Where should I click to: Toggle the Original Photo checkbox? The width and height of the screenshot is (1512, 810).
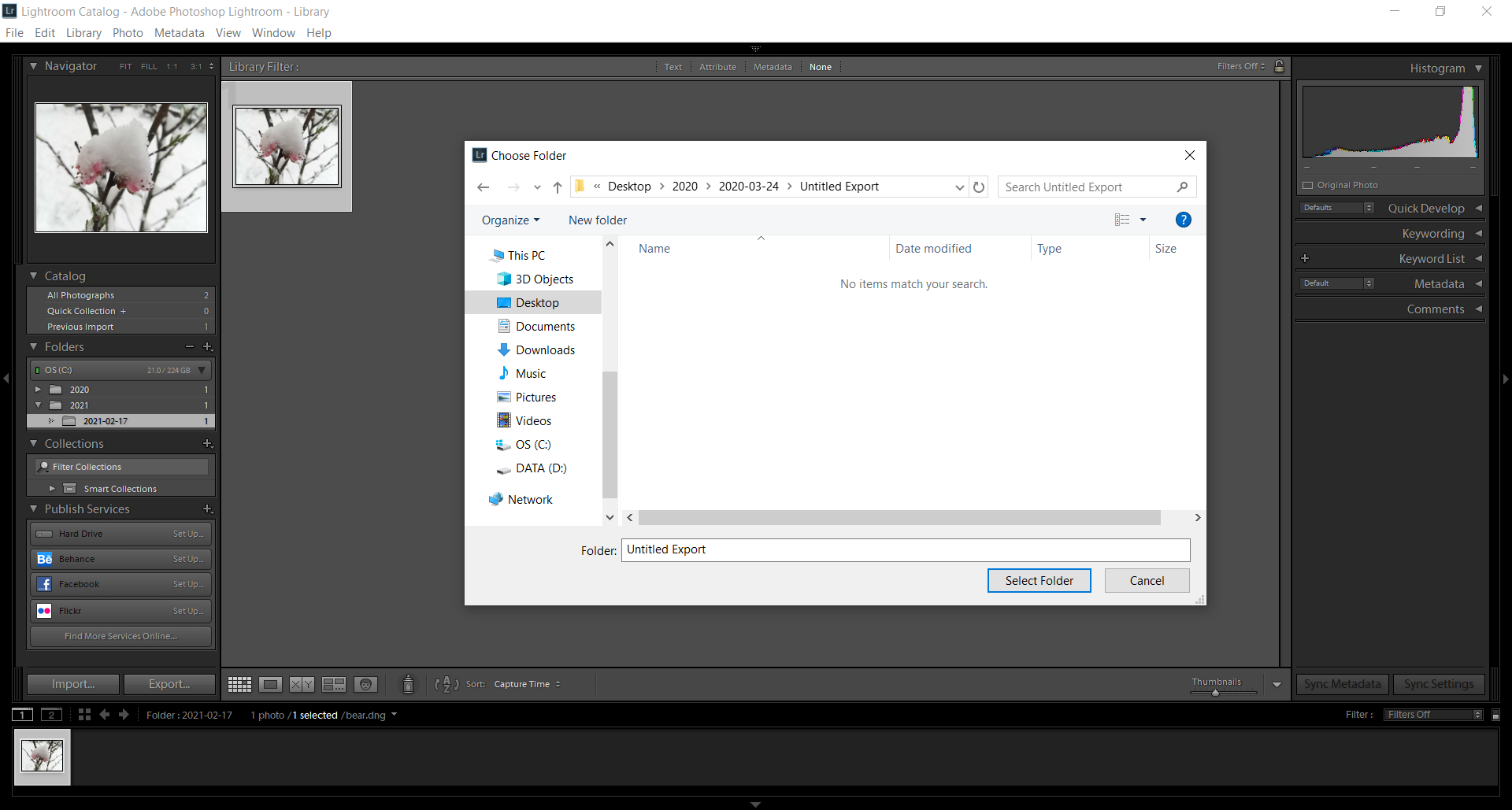point(1308,186)
